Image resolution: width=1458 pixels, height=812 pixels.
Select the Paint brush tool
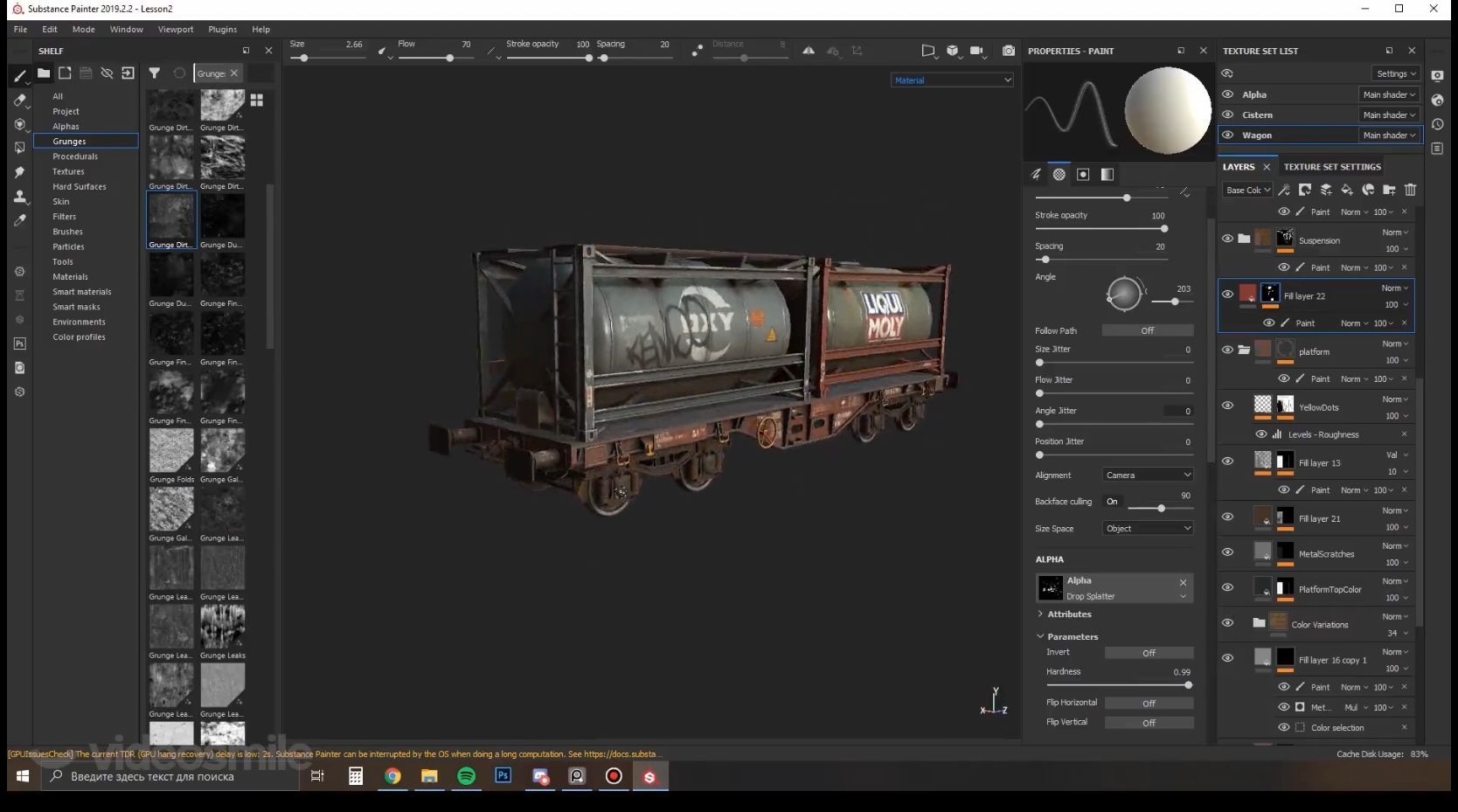click(x=20, y=77)
